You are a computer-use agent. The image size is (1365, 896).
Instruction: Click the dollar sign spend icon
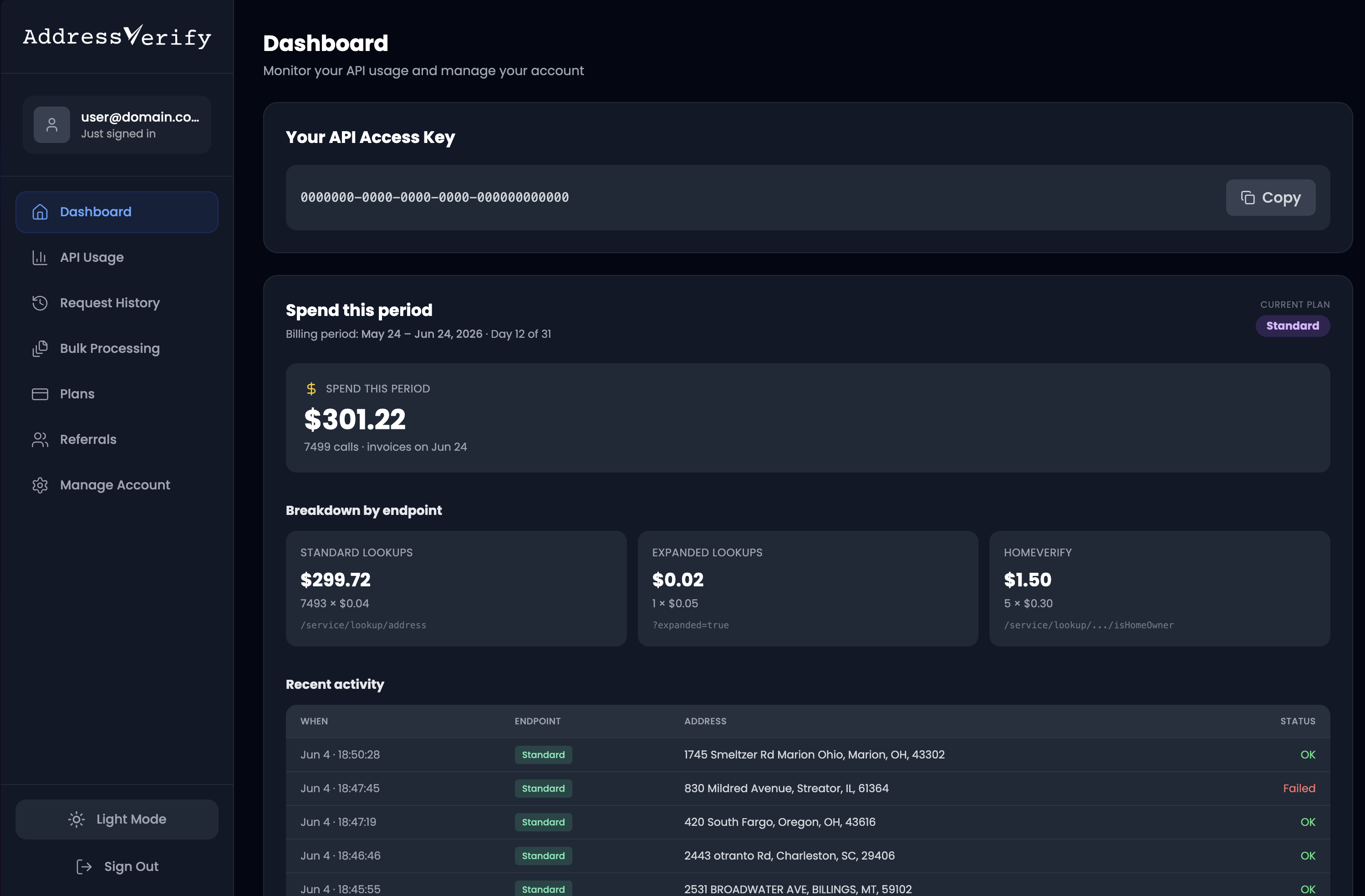coord(311,389)
